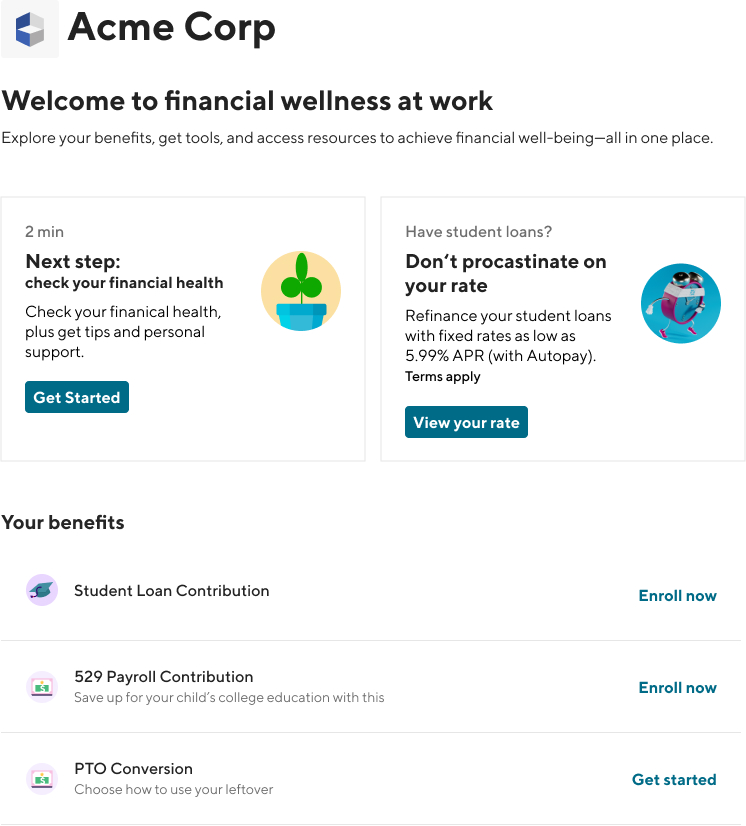Viewport: 746px width, 826px height.
Task: Open Enroll now for Student Loan Contribution
Action: pyautogui.click(x=677, y=595)
